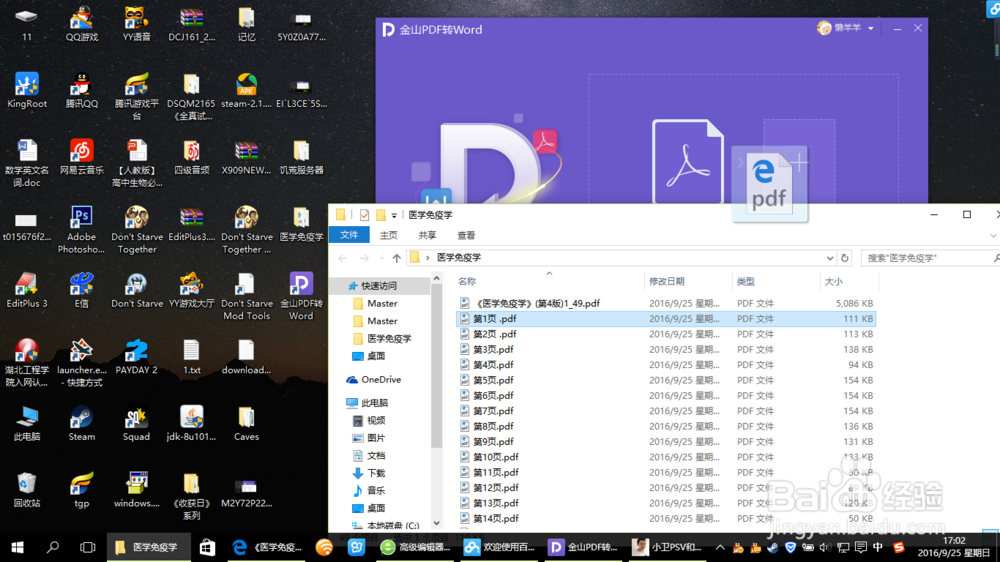
Task: Switch to 高级编辑器 taskbar button
Action: 415,547
